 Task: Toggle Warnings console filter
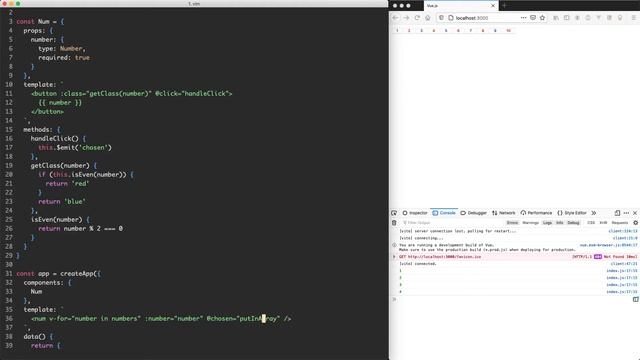pyautogui.click(x=530, y=223)
